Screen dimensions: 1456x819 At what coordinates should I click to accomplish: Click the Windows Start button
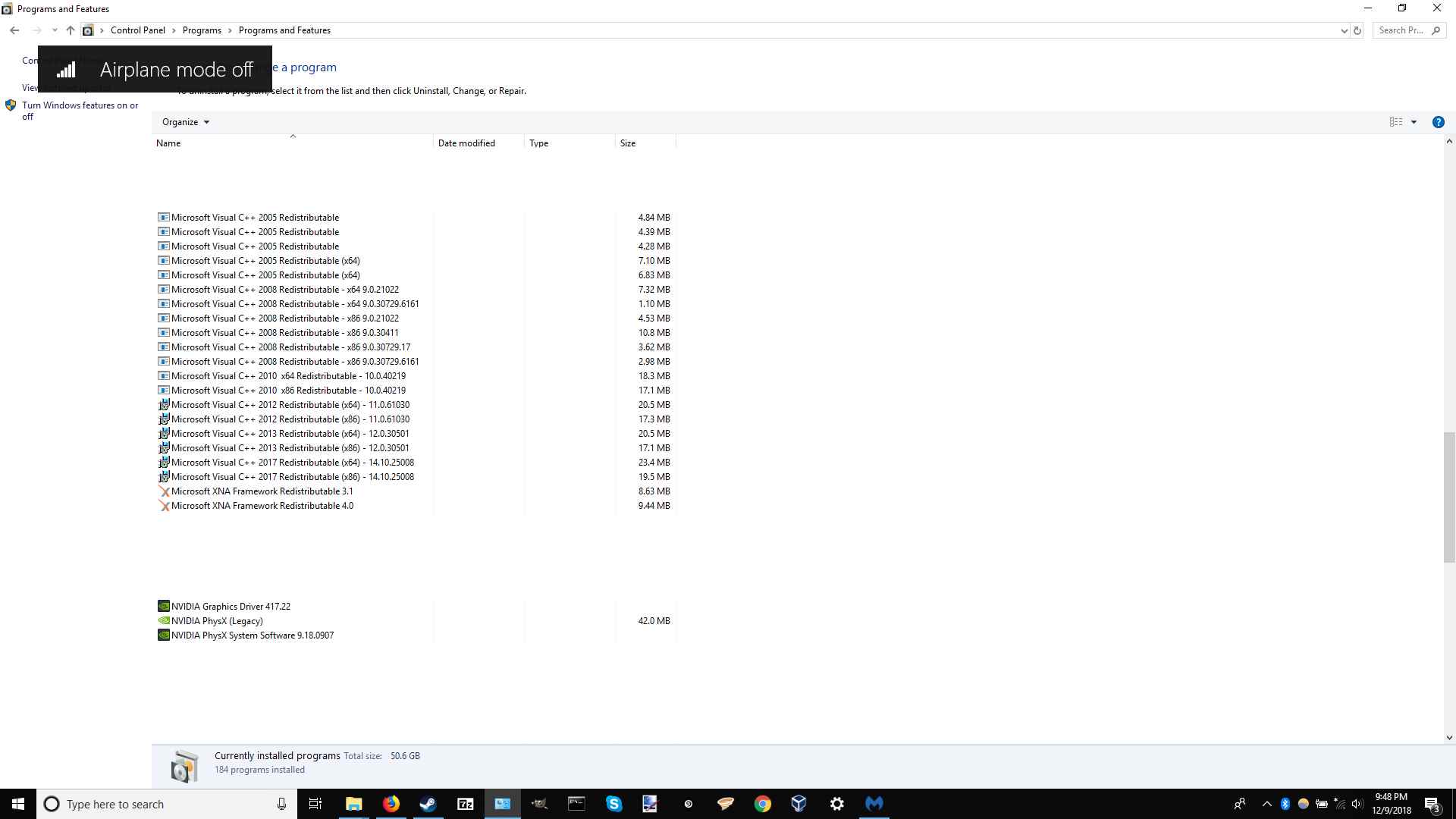click(18, 804)
